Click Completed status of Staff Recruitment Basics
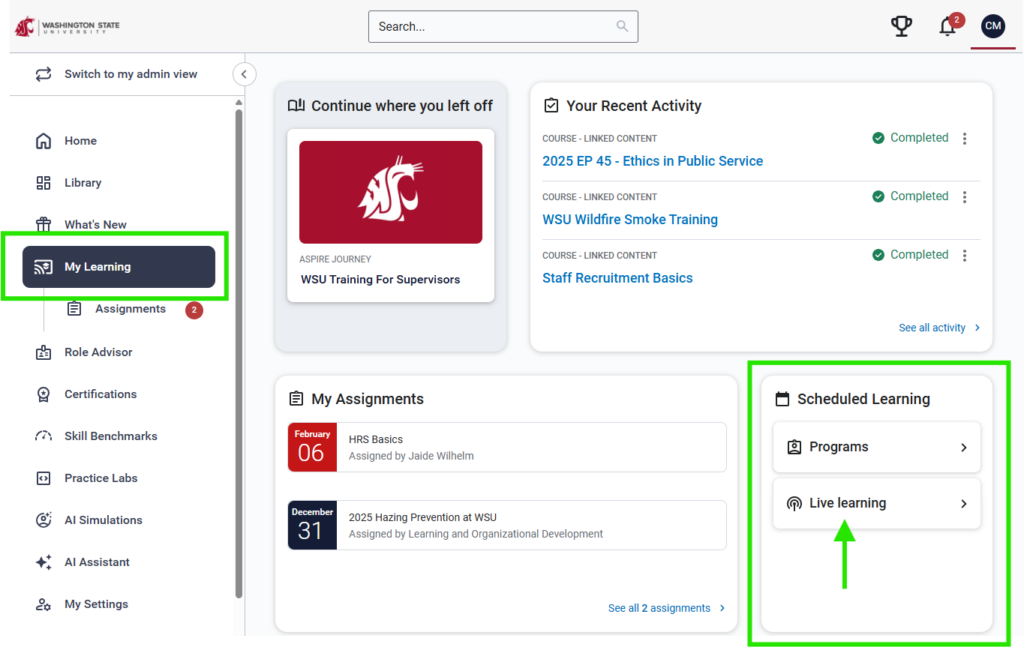This screenshot has height=647, width=1024. pyautogui.click(x=910, y=255)
